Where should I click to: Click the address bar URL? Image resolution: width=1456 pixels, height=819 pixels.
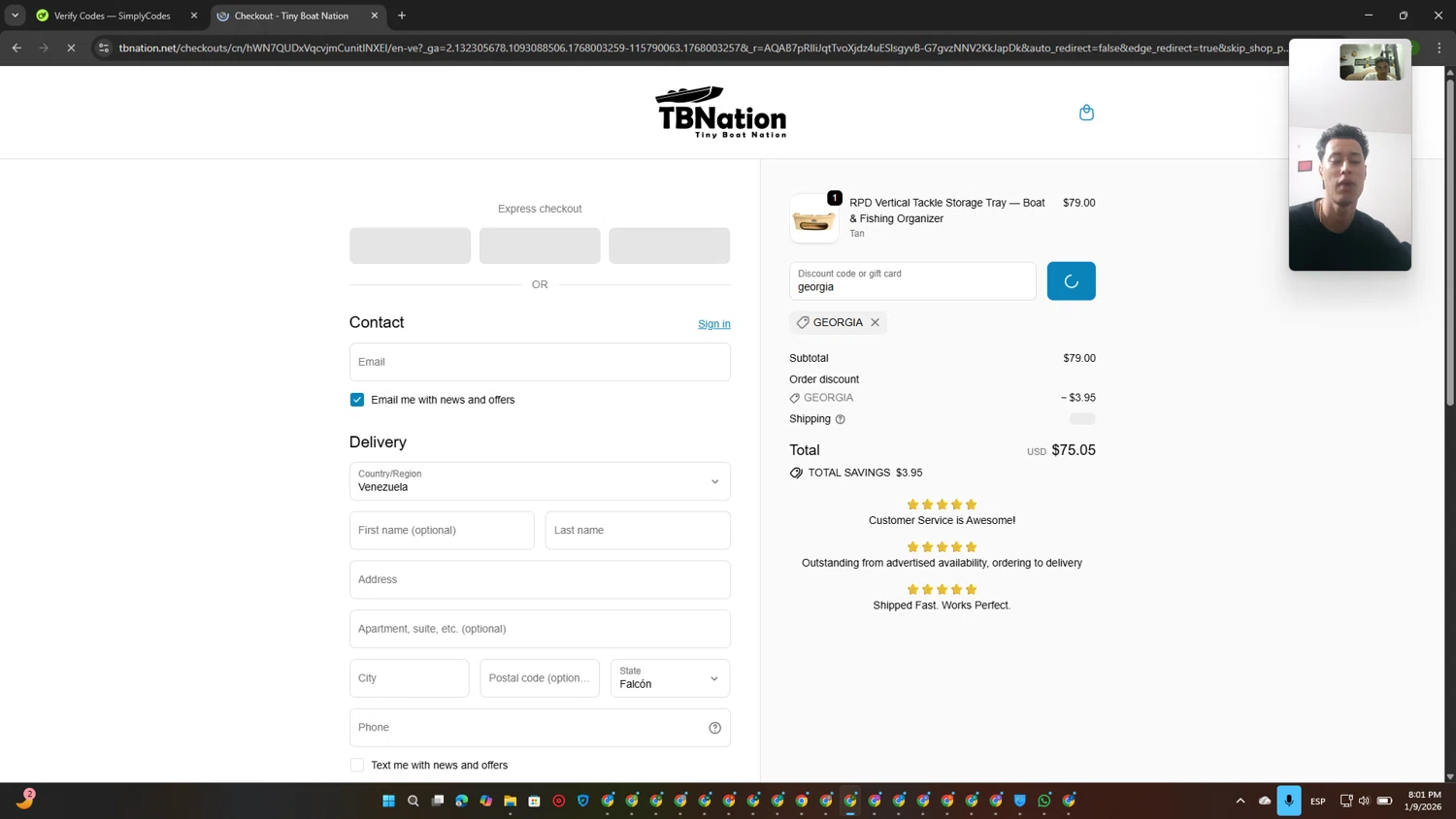[703, 48]
